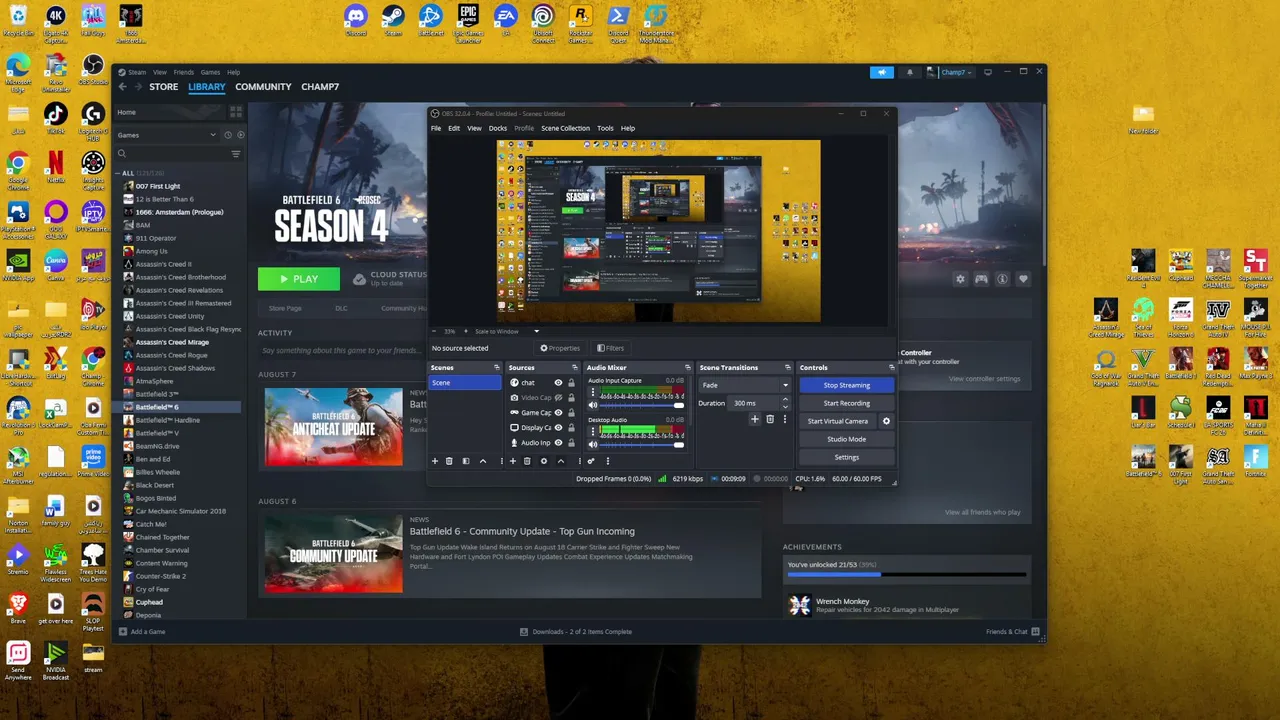This screenshot has width=1280, height=720.
Task: Open the OBS Tools menu
Action: point(605,128)
